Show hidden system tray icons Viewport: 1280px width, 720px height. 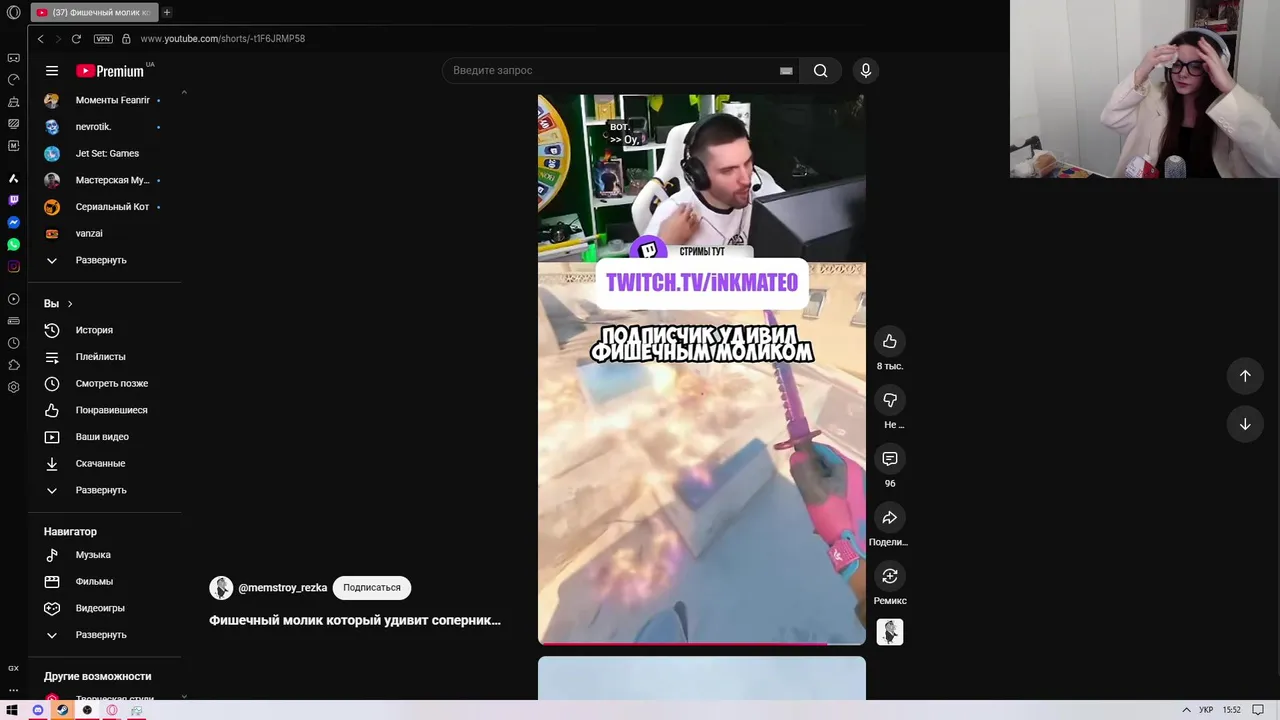click(x=1187, y=710)
